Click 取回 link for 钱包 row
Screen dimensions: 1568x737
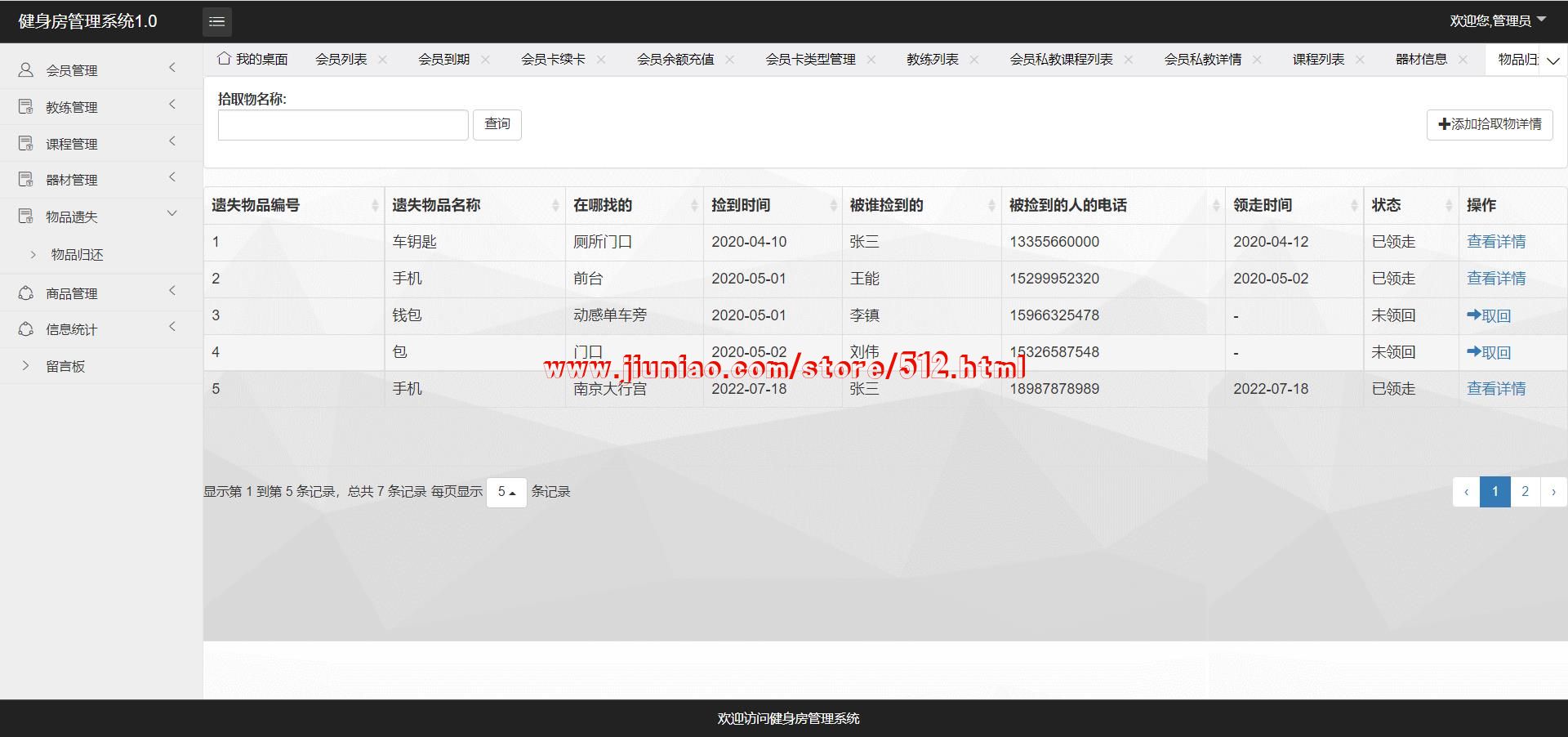tap(1489, 316)
